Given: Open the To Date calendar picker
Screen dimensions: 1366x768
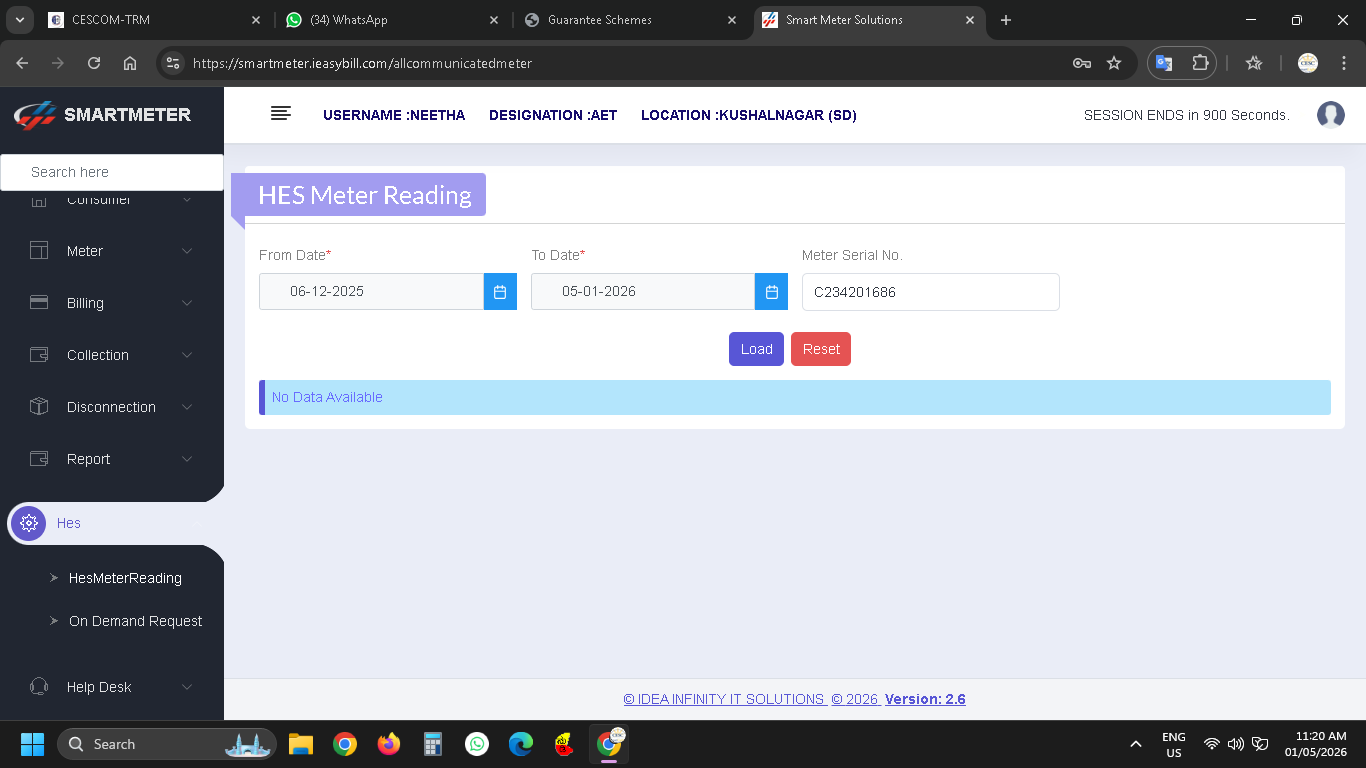Looking at the screenshot, I should click(x=771, y=292).
